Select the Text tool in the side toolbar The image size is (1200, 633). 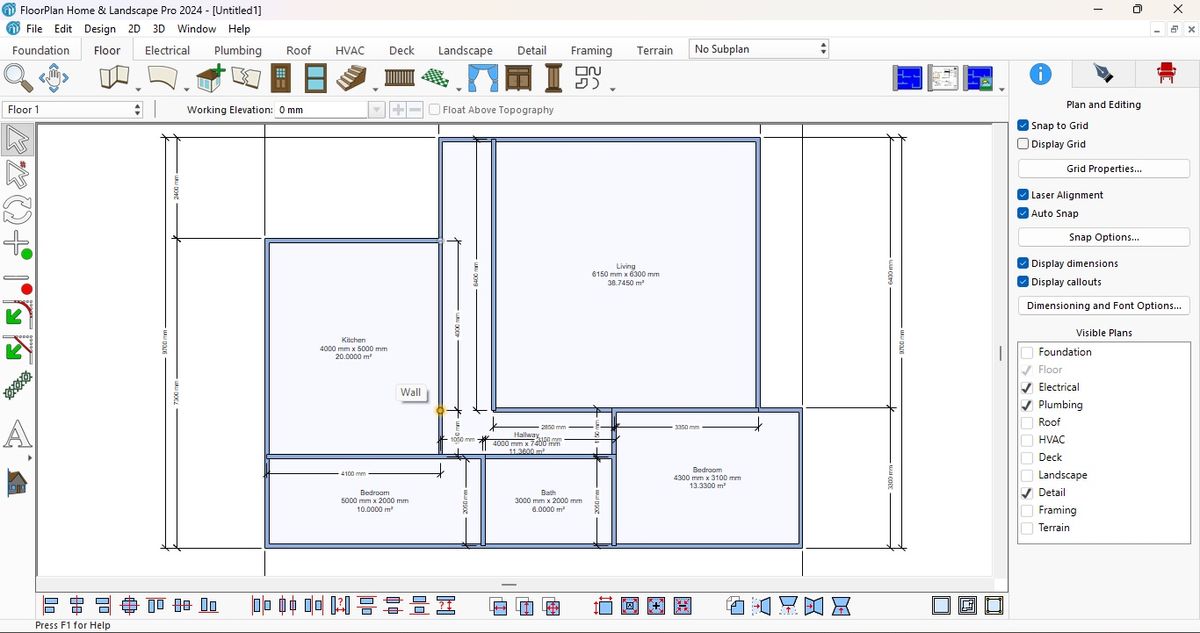pyautogui.click(x=17, y=434)
